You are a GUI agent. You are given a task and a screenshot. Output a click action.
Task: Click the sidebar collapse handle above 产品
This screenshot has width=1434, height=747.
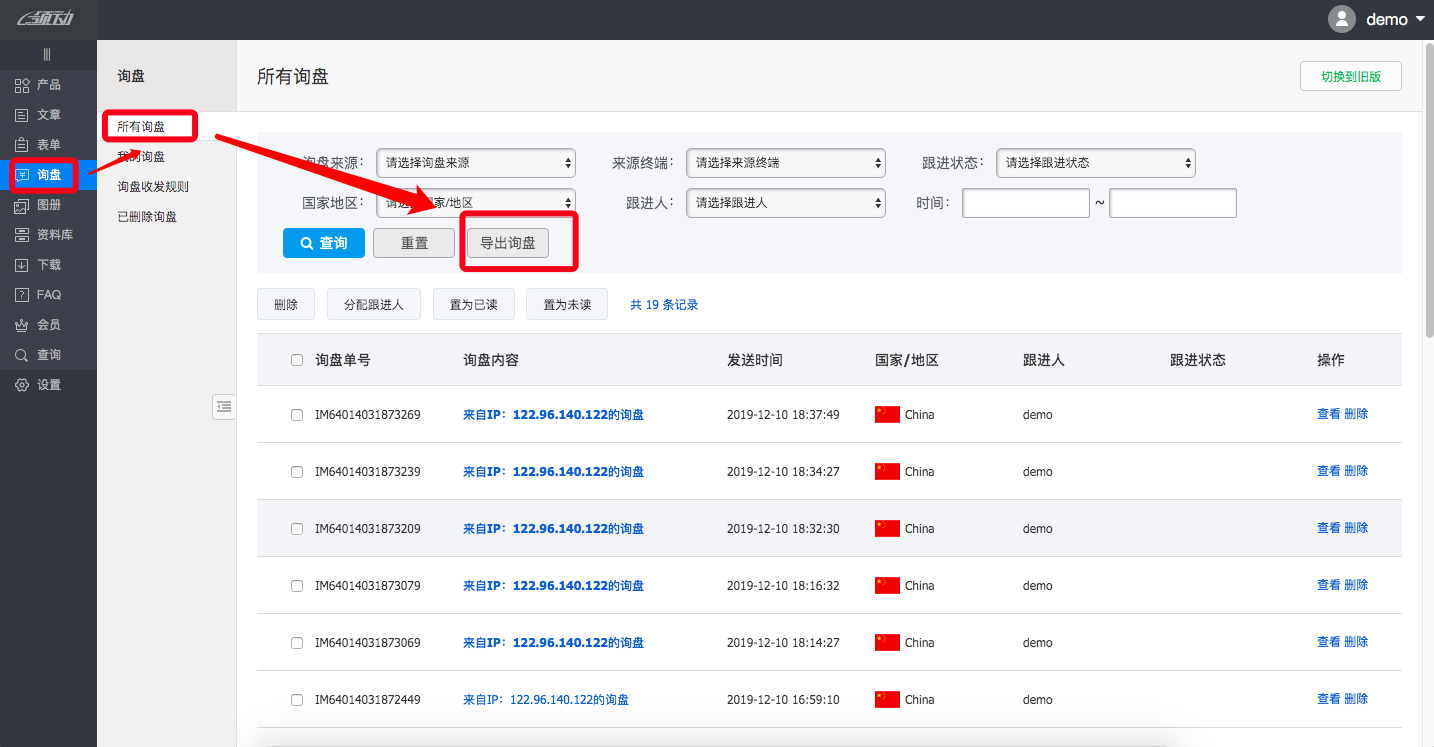pos(48,54)
